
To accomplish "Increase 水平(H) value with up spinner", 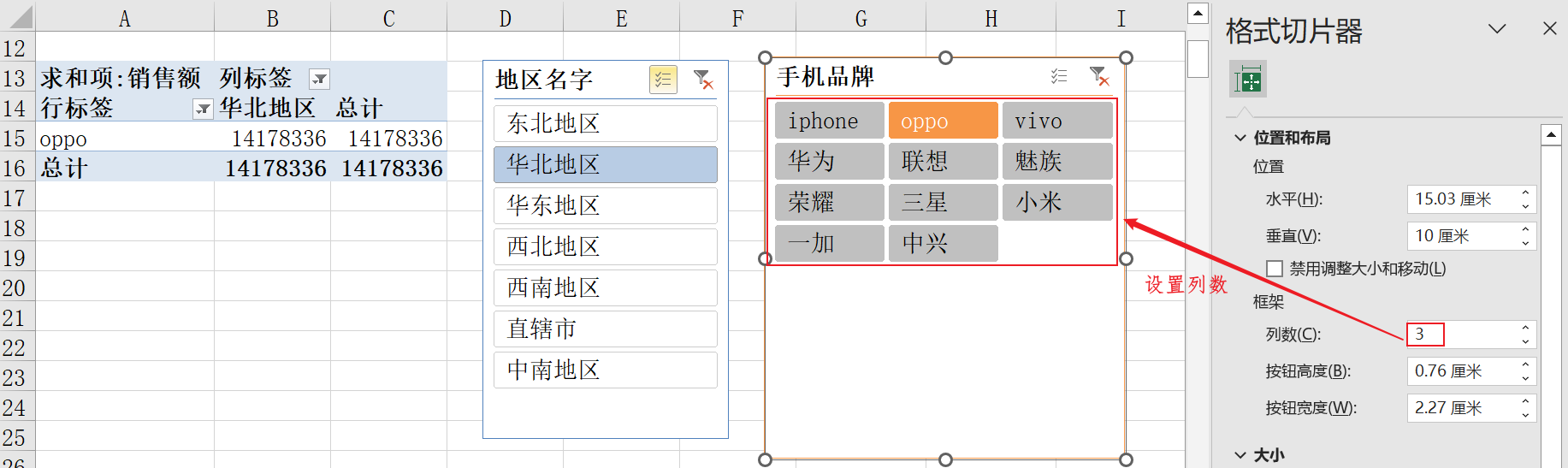I will pyautogui.click(x=1525, y=193).
